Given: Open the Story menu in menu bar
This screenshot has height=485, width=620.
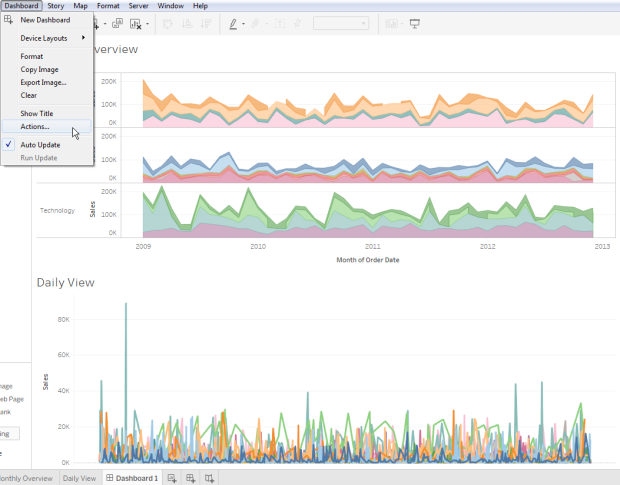Looking at the screenshot, I should (57, 6).
